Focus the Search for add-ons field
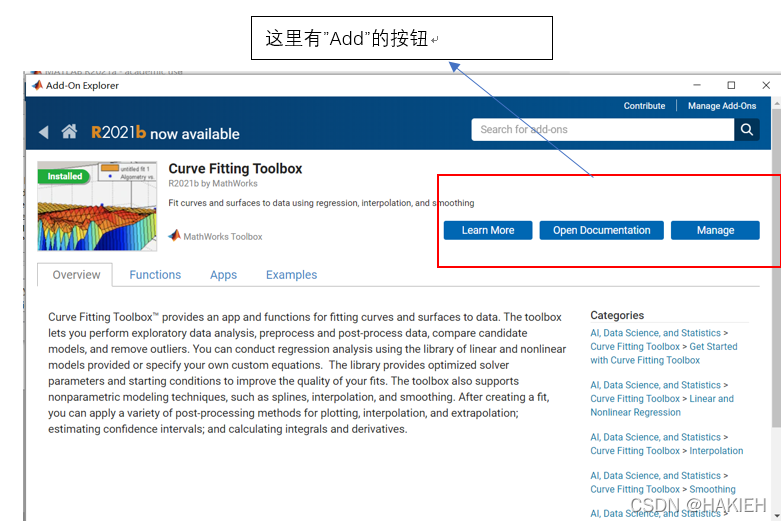 [x=603, y=130]
